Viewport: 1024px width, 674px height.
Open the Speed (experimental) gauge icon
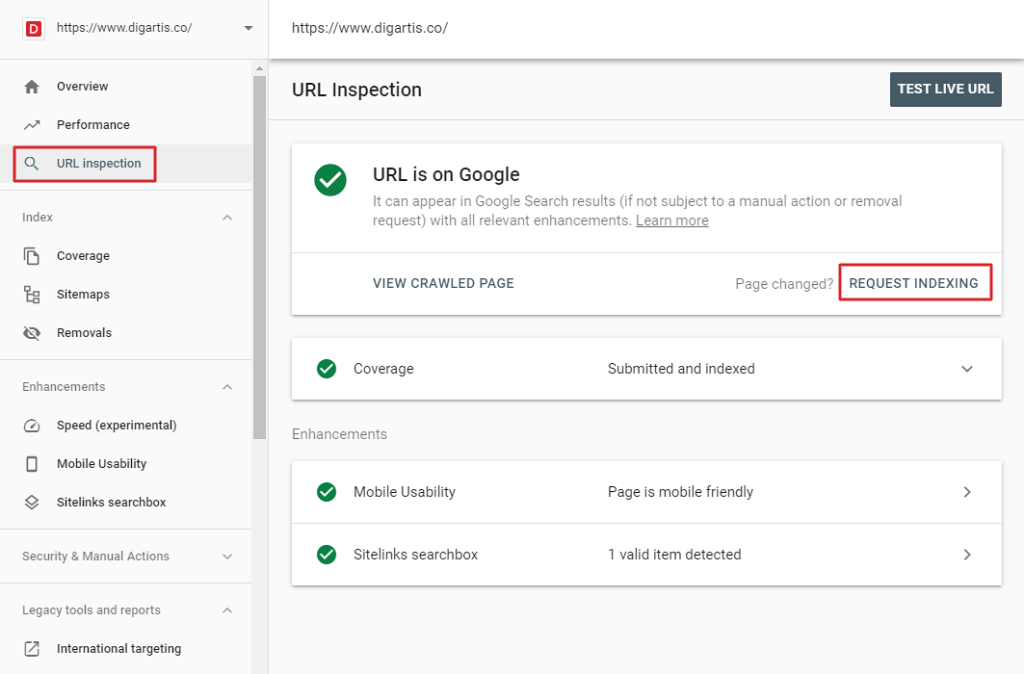coord(31,425)
